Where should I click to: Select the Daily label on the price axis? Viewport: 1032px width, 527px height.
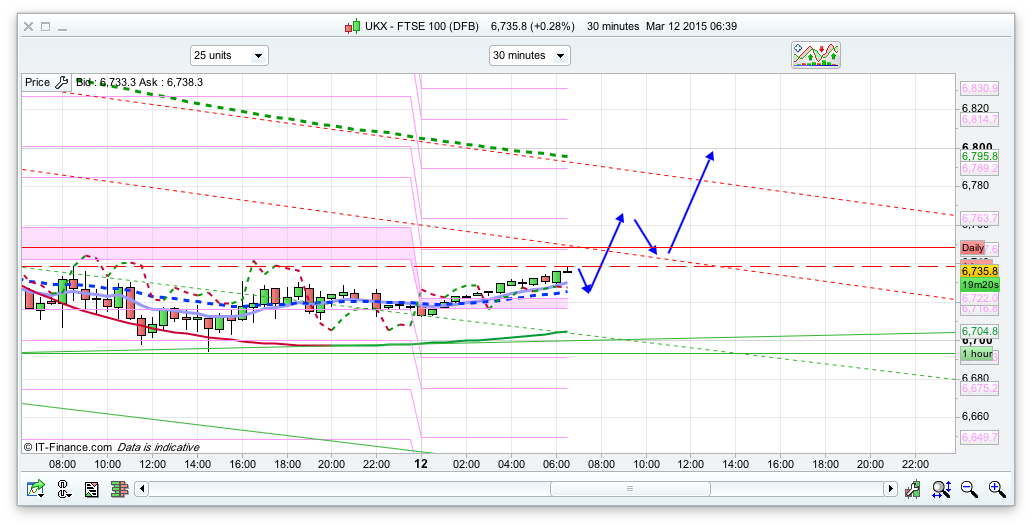coord(972,247)
